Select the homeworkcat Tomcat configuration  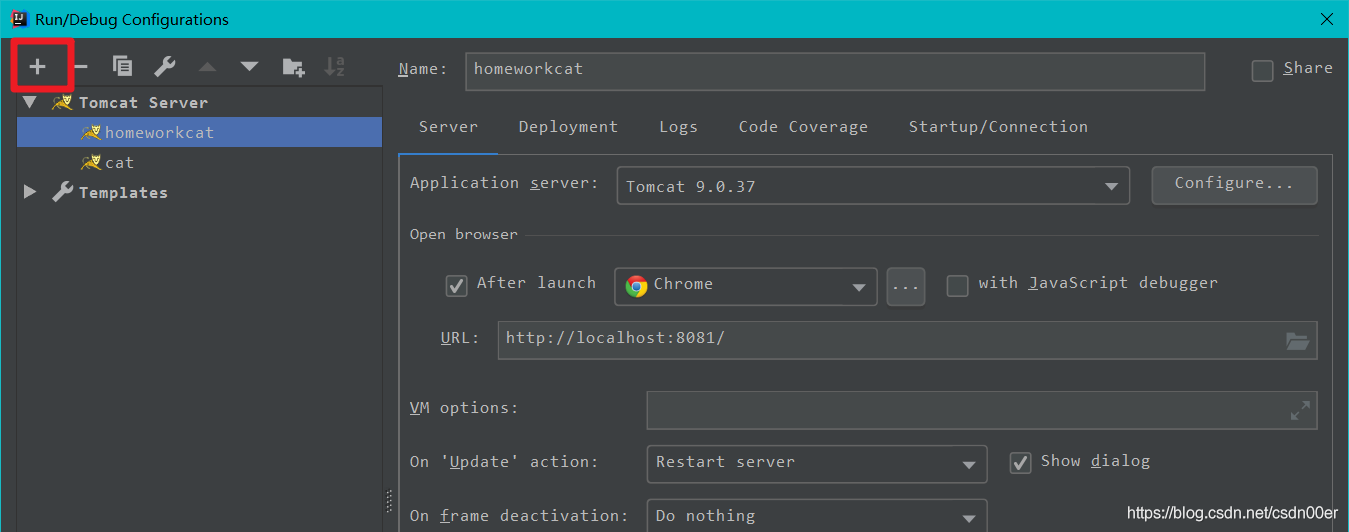point(199,132)
